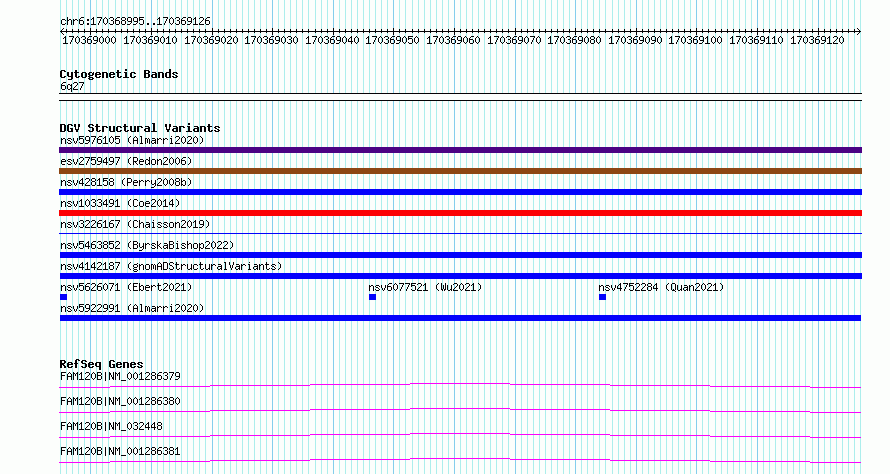Viewport: 890px width, 474px height.
Task: Click ruler position 170369090
Action: click(x=635, y=40)
